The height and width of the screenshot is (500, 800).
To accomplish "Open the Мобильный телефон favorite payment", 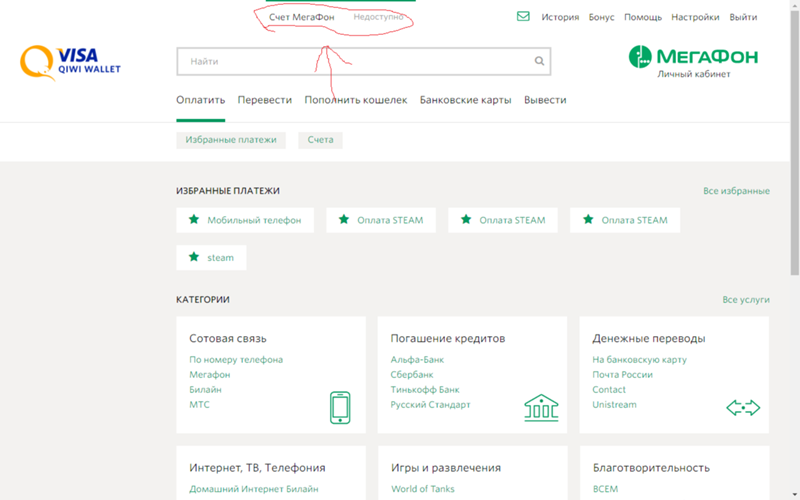I will (245, 220).
